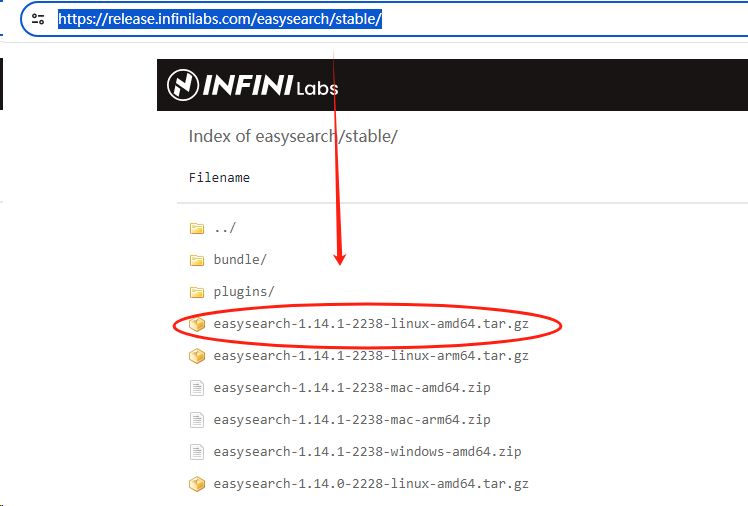Click the site settings icon in address bar
The height and width of the screenshot is (506, 748).
38,19
